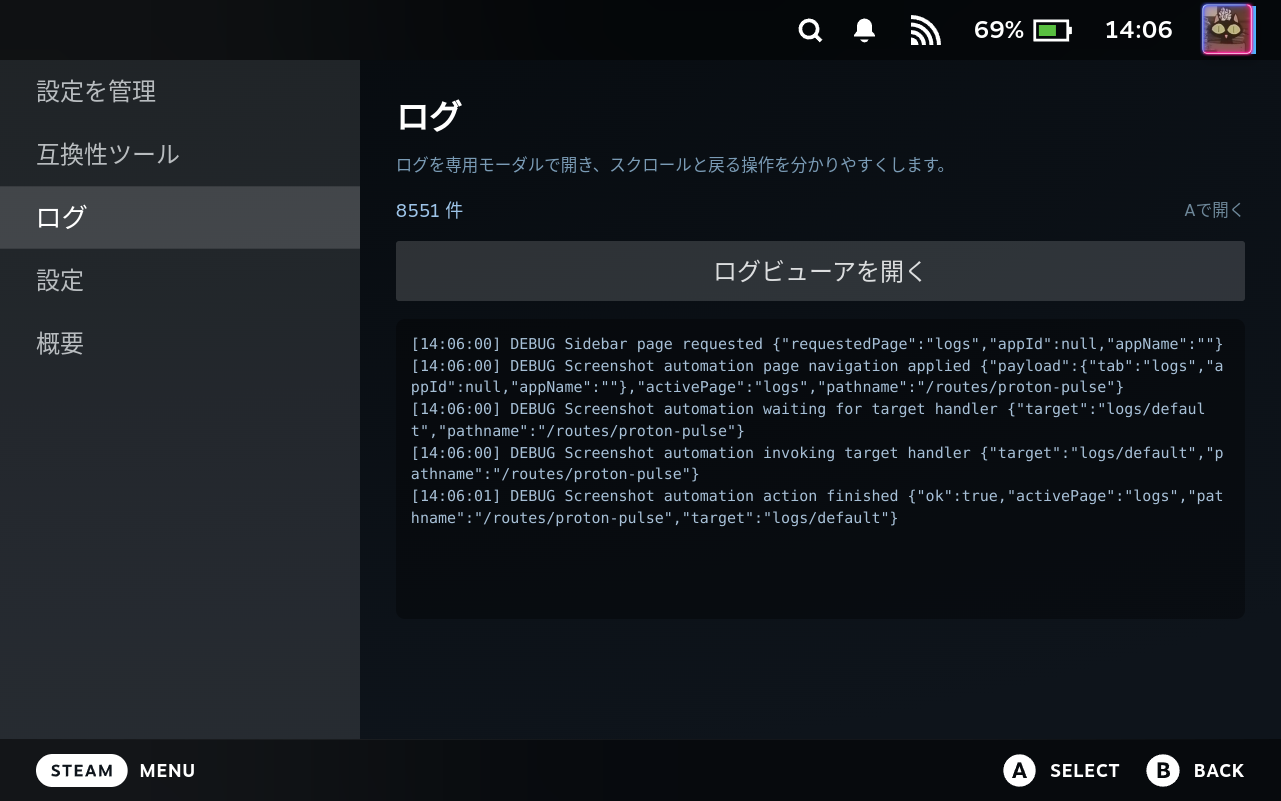This screenshot has width=1281, height=801.
Task: Click the debug log preview text box
Action: (820, 469)
